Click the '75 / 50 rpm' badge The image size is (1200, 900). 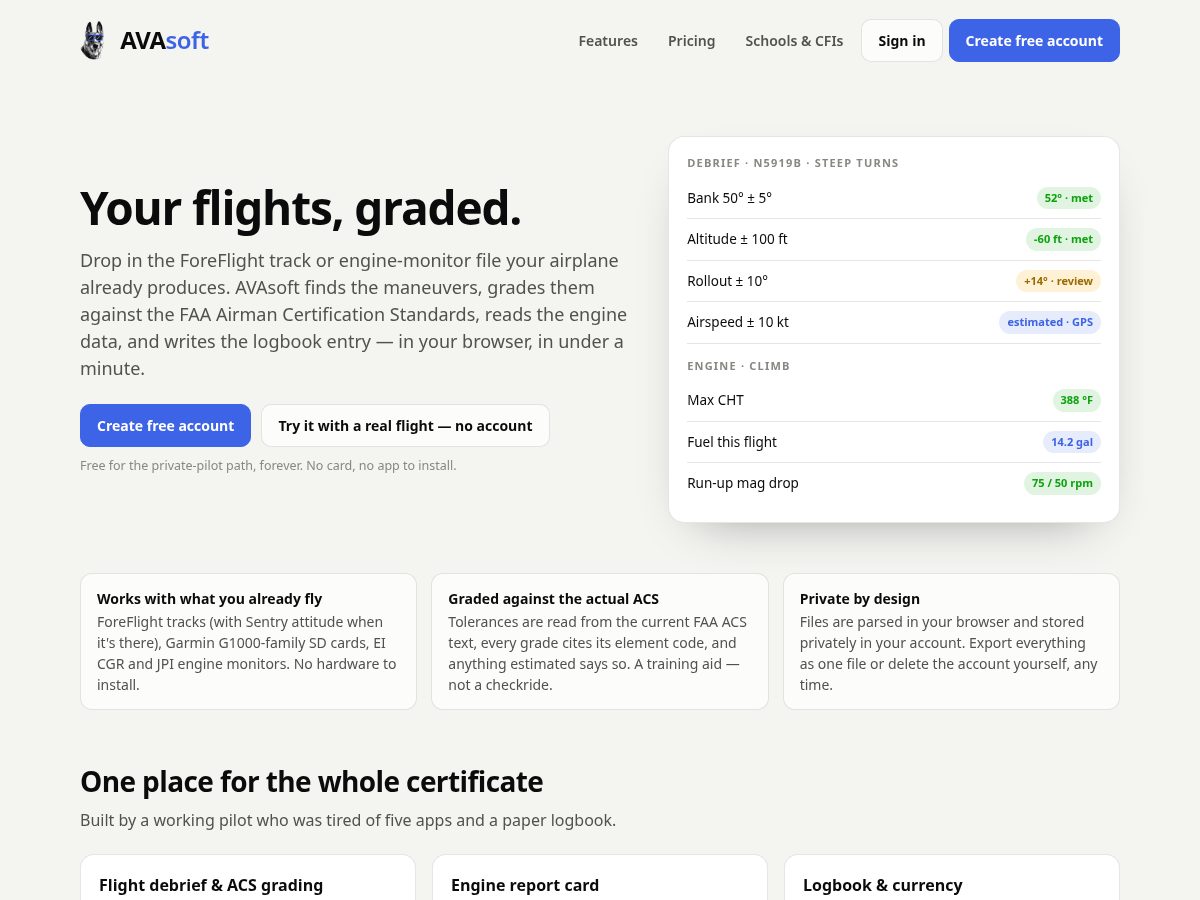click(x=1062, y=483)
